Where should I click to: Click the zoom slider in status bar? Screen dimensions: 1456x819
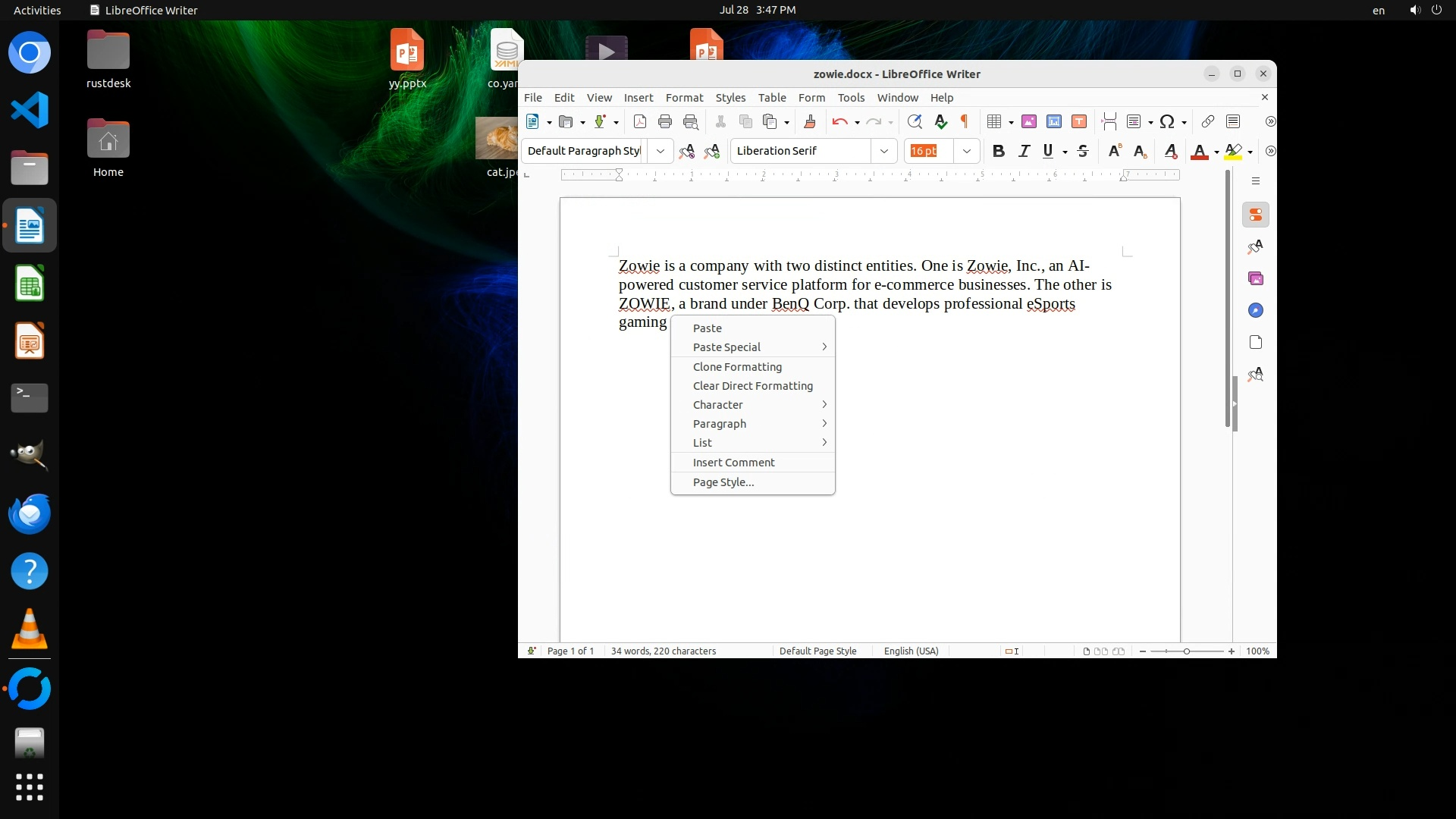1187,651
